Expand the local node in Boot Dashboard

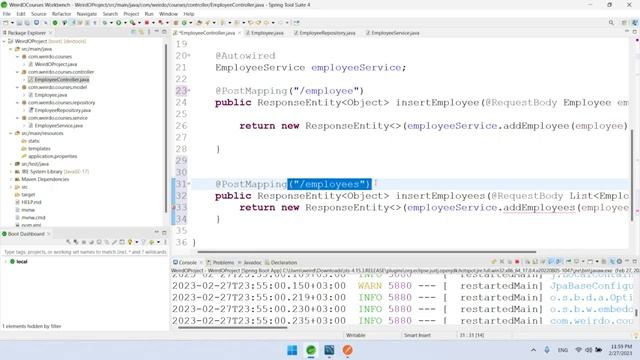click(x=6, y=262)
